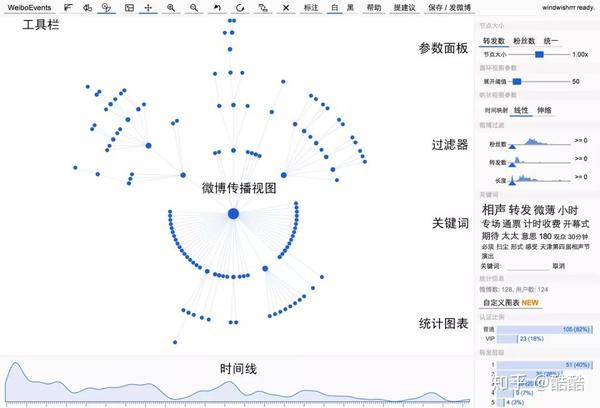Open the 帮助 help menu
Screen dimensions: 600x408
(374, 7)
